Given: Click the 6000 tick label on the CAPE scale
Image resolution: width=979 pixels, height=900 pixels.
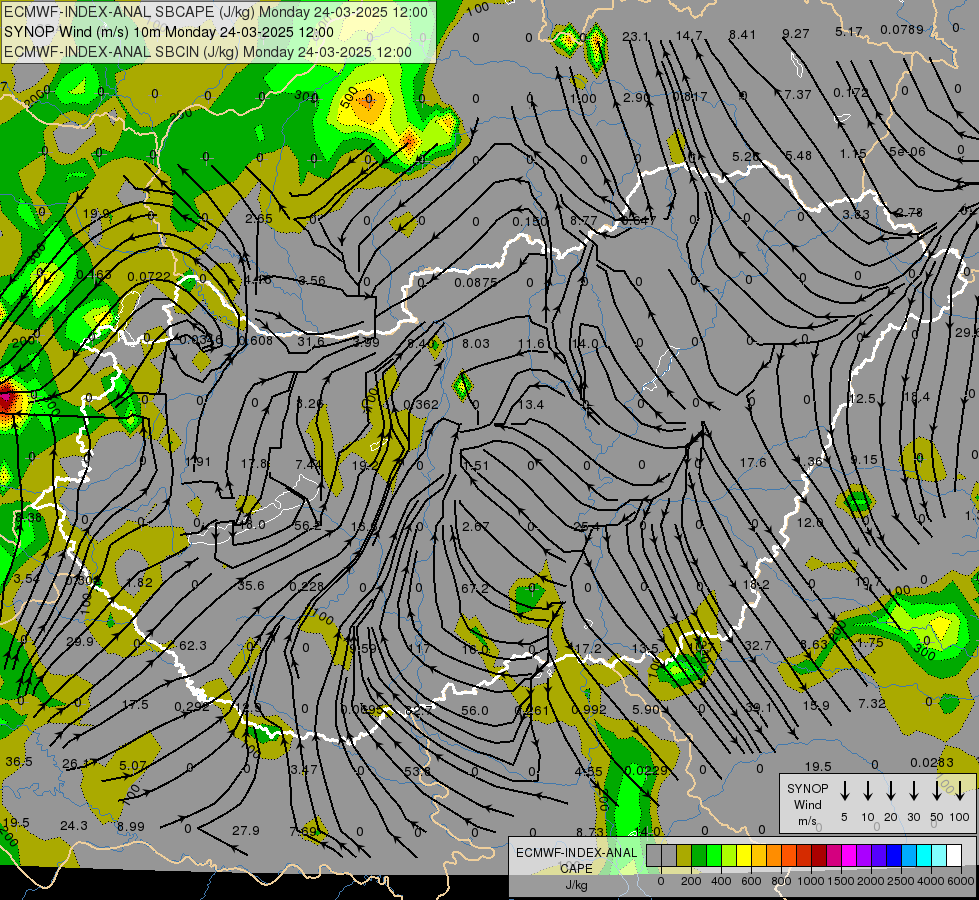Looking at the screenshot, I should (961, 881).
